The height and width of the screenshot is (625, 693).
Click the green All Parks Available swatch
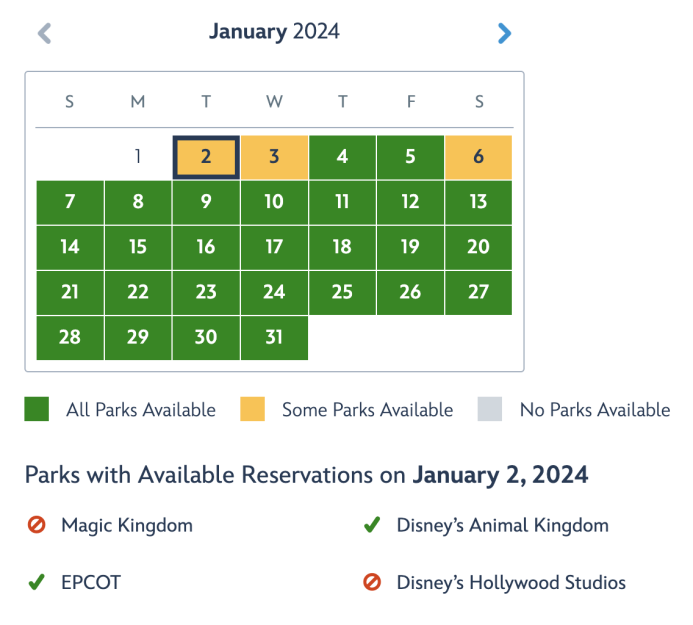click(x=37, y=409)
